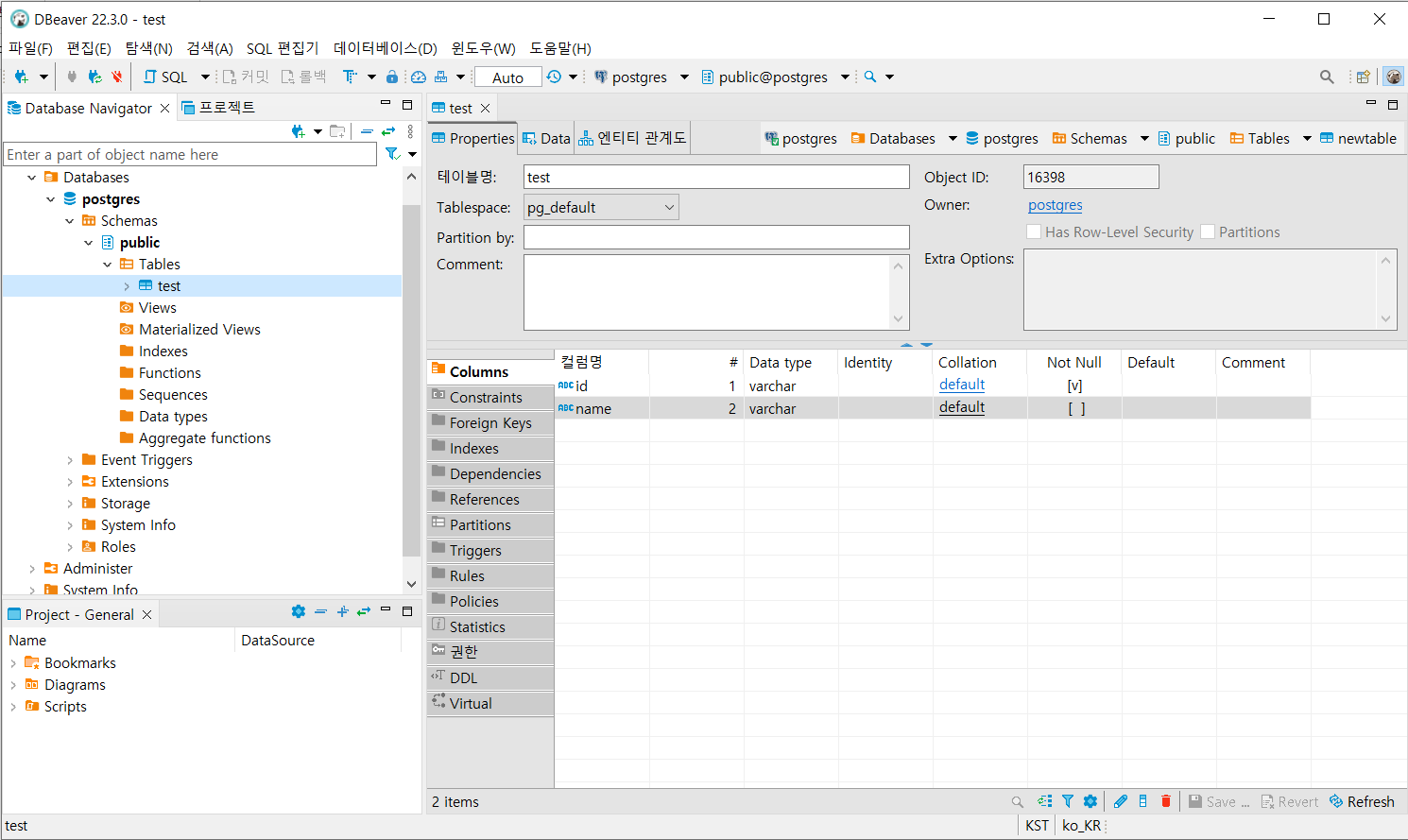Click the Reconnect icon in main toolbar
Viewport: 1408px width, 840px height.
point(94,77)
